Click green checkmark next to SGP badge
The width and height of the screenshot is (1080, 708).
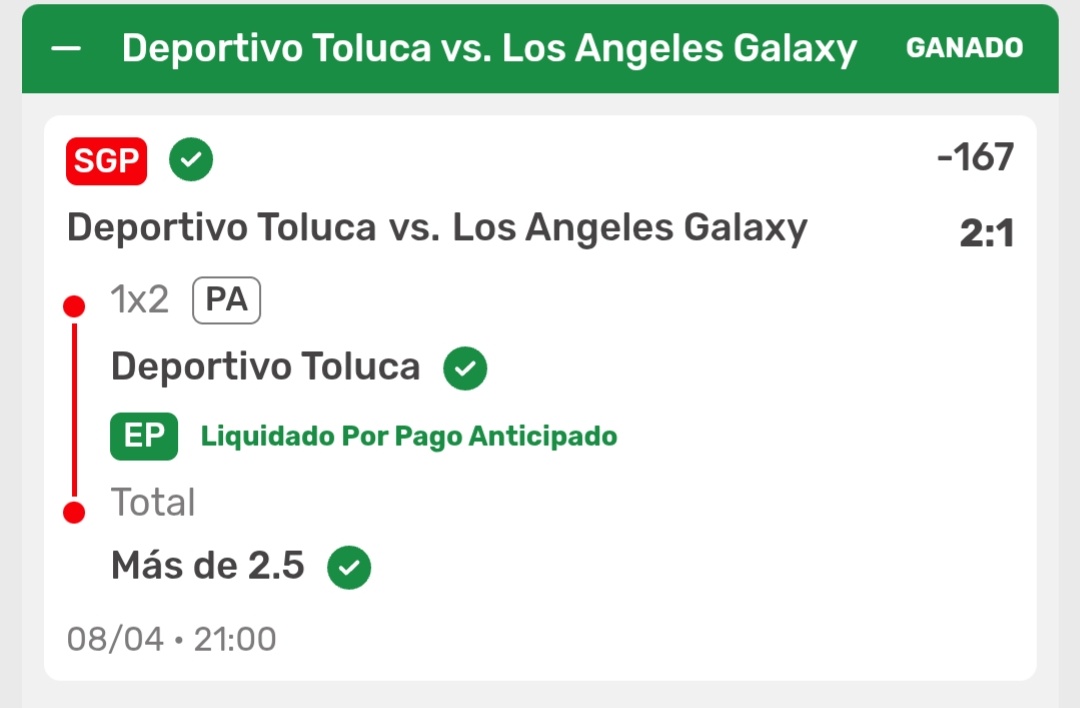191,159
